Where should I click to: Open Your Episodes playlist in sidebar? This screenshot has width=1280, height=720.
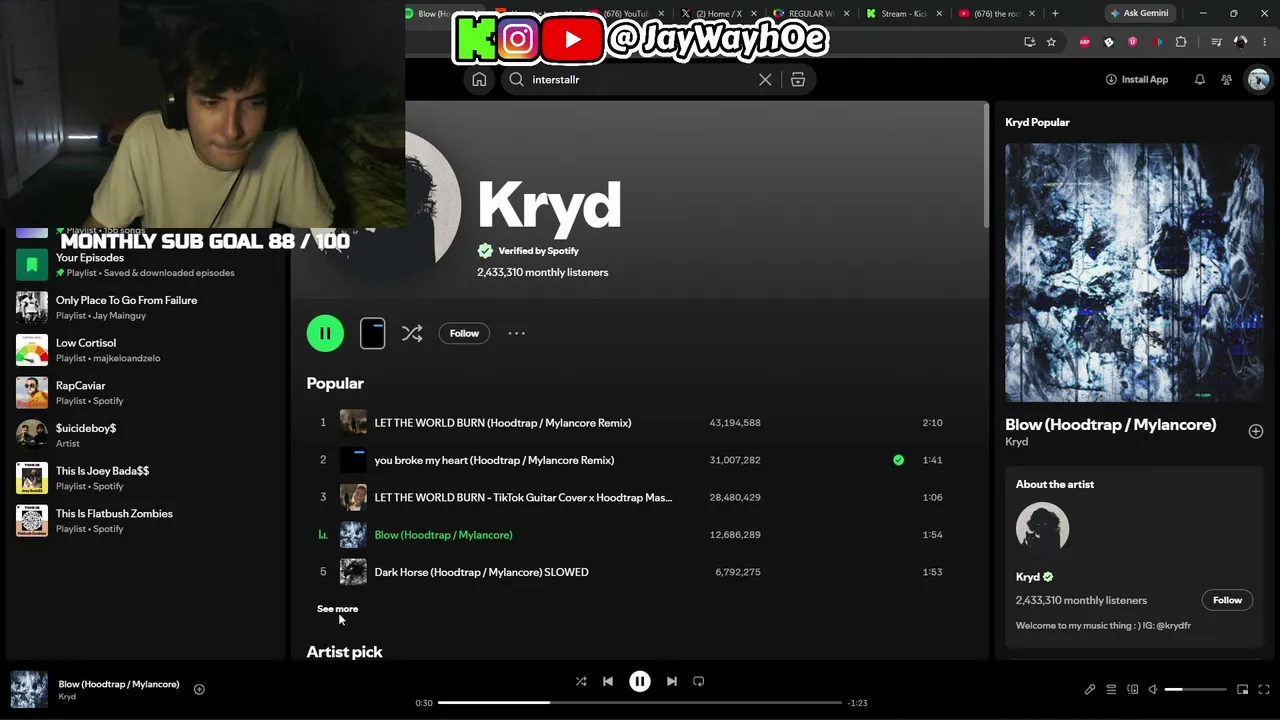point(145,265)
